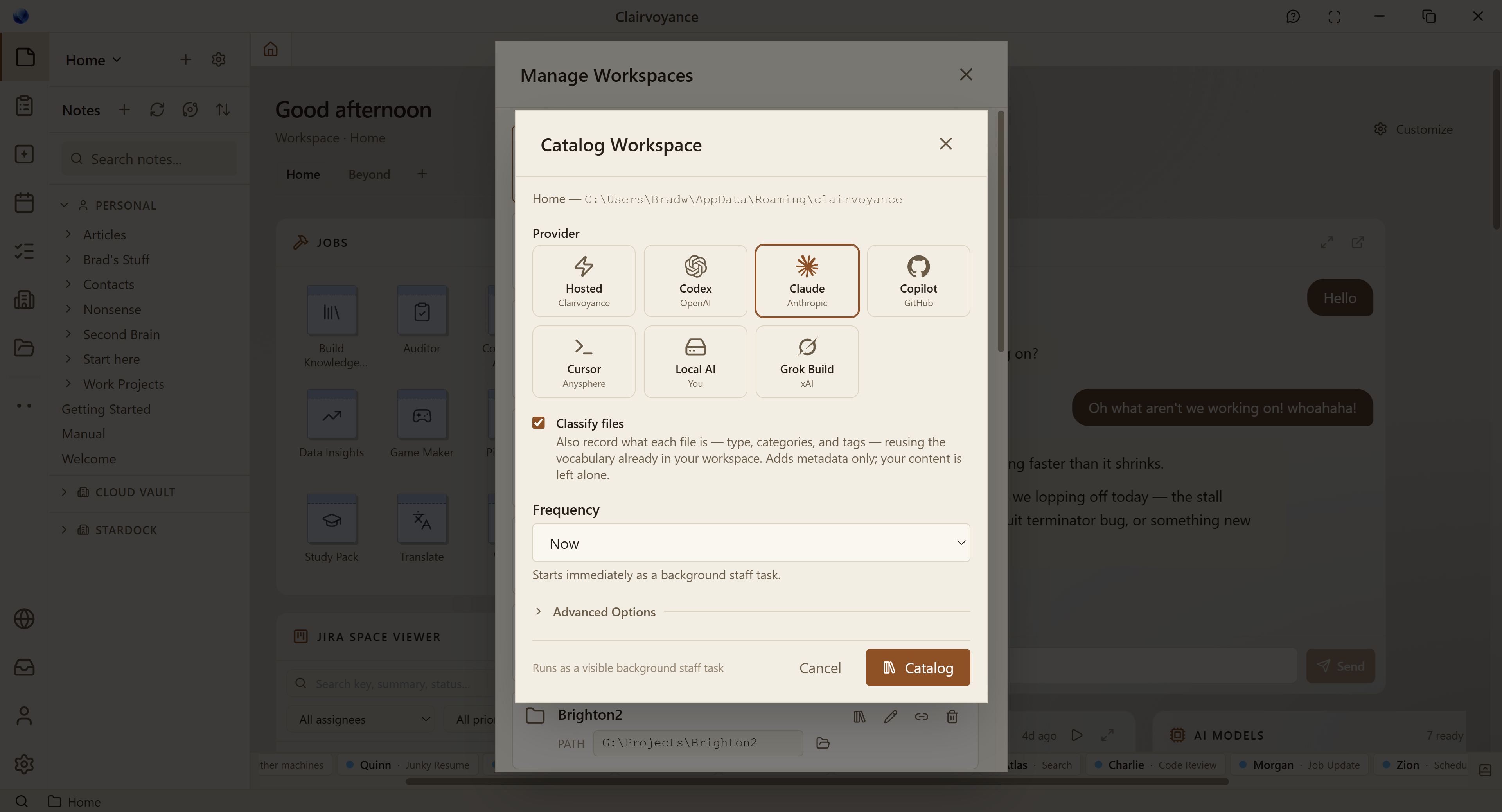This screenshot has width=1502, height=812.
Task: Open the calendar icon in left rail
Action: pos(25,203)
